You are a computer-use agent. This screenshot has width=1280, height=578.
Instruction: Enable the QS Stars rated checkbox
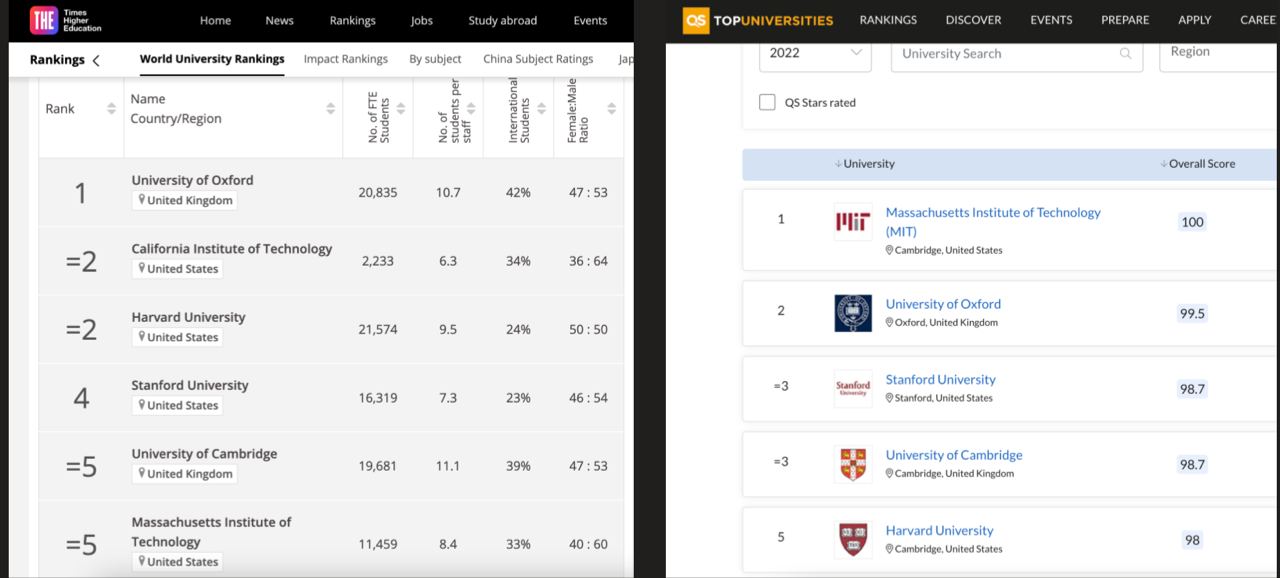[x=767, y=102]
